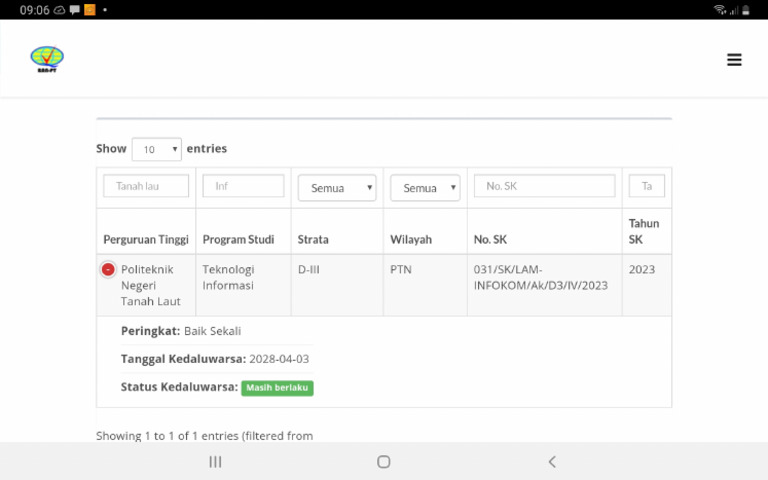Click the Masih berlaku status badge

click(277, 388)
